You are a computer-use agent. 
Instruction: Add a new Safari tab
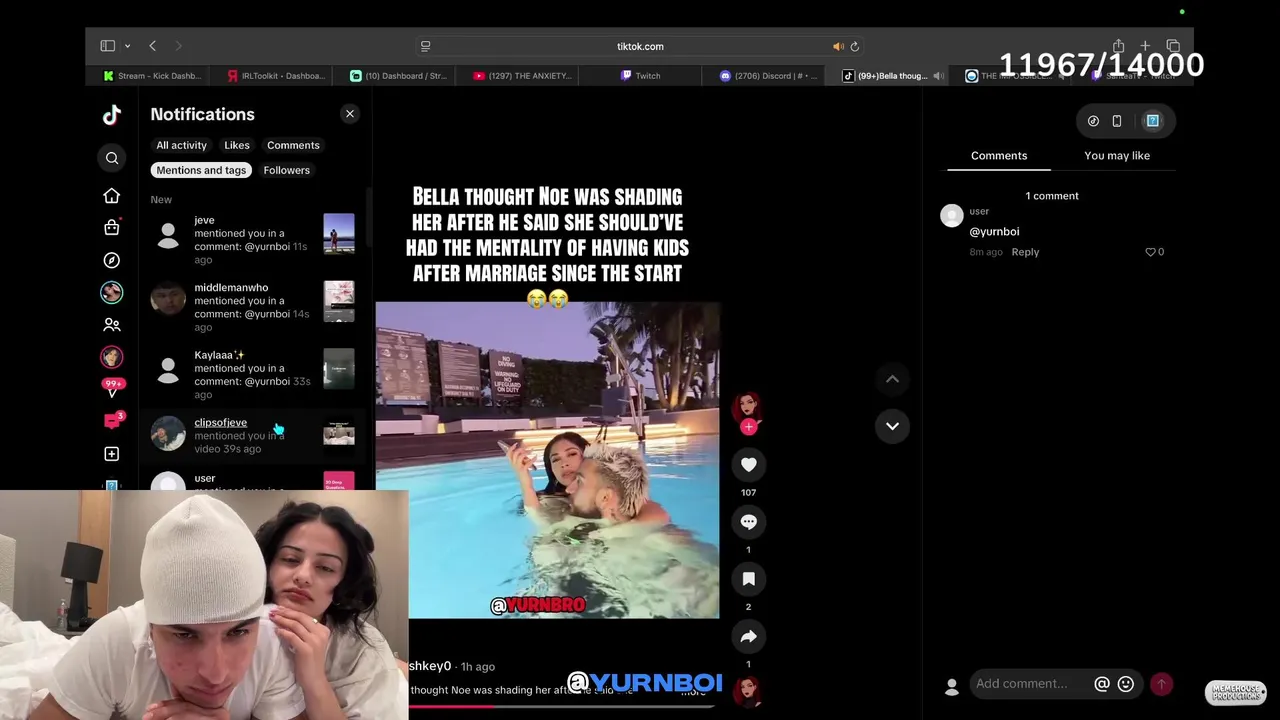coord(1145,46)
